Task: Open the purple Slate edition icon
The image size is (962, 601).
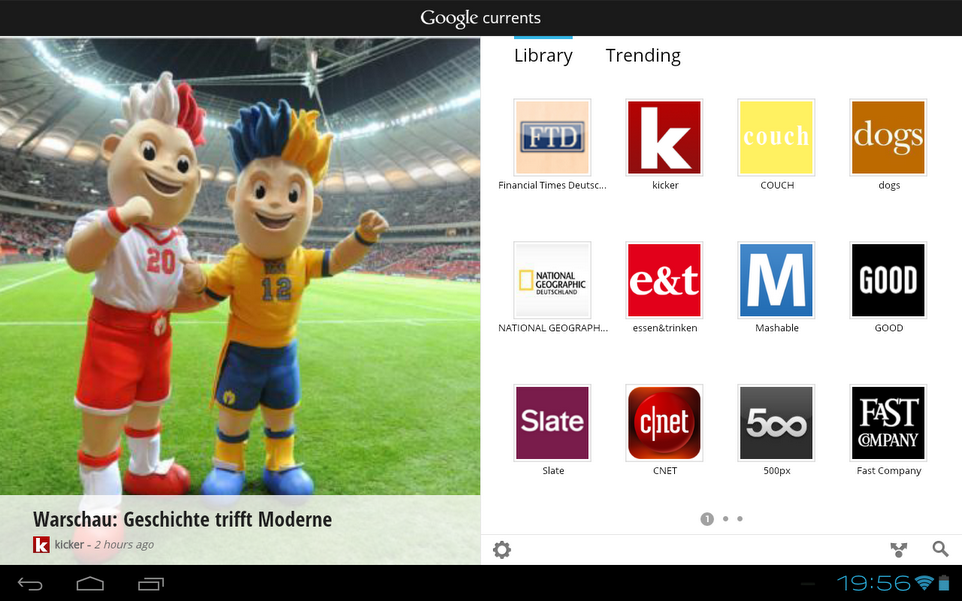Action: coord(552,423)
